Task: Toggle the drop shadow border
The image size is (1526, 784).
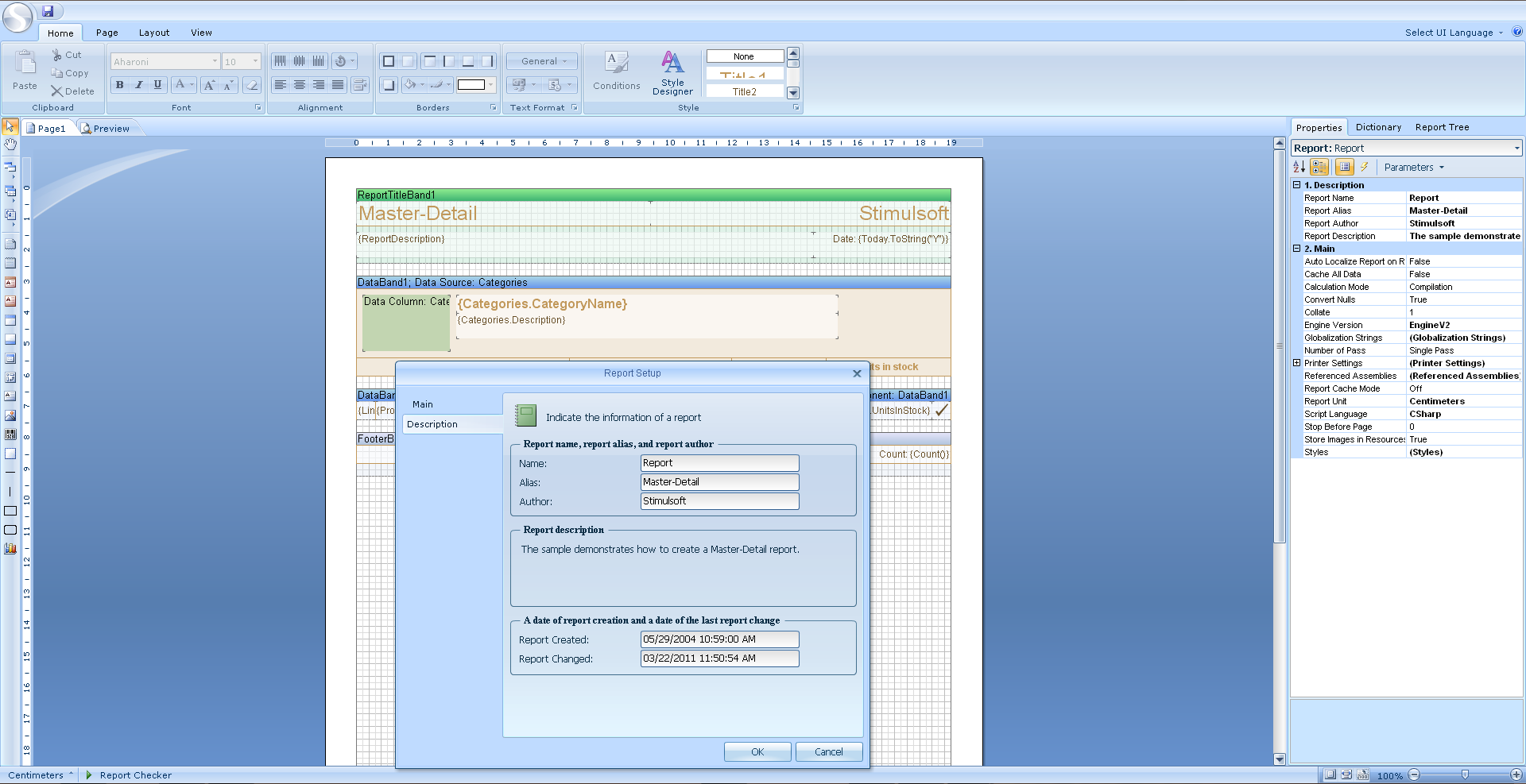Action: (x=389, y=85)
